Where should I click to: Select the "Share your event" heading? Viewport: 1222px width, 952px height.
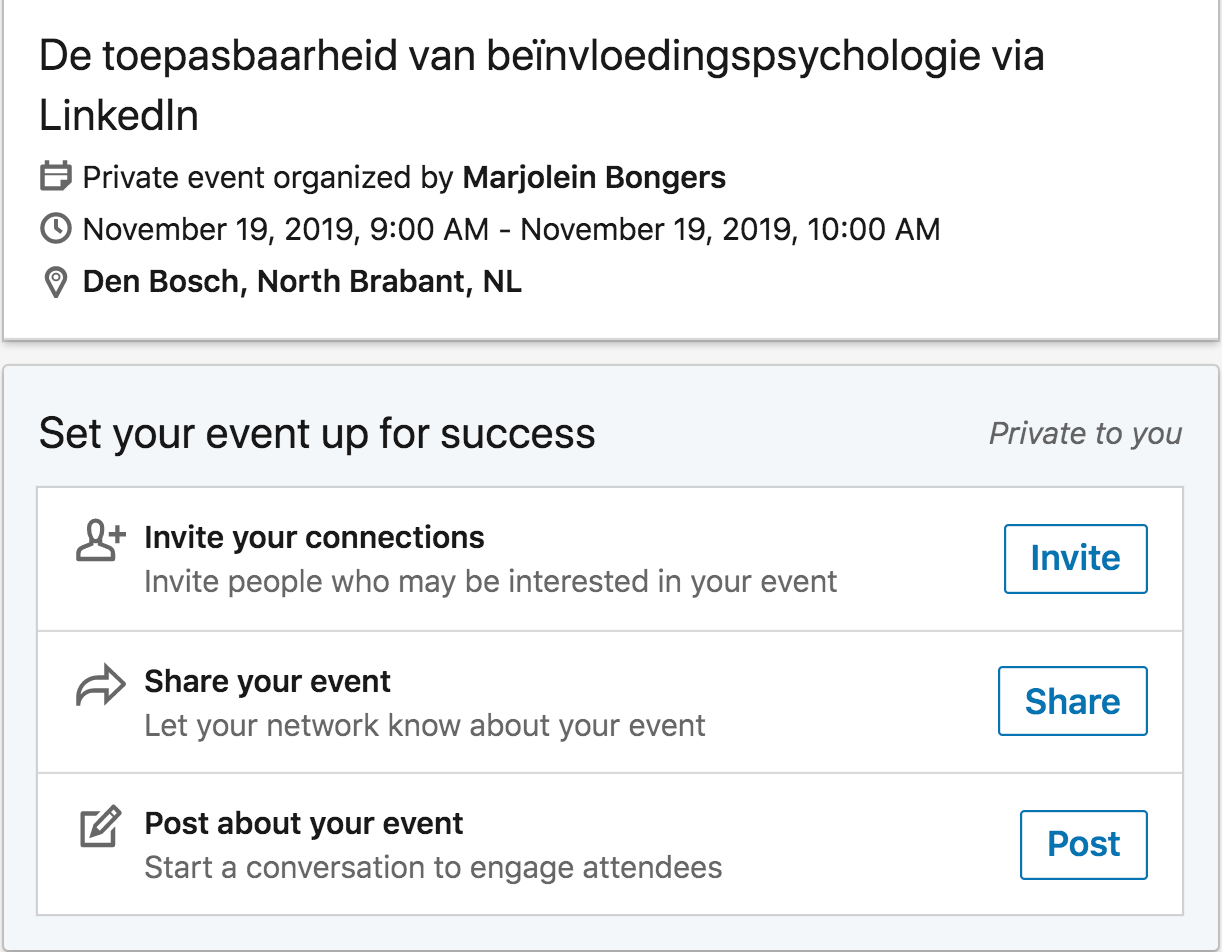[x=267, y=682]
